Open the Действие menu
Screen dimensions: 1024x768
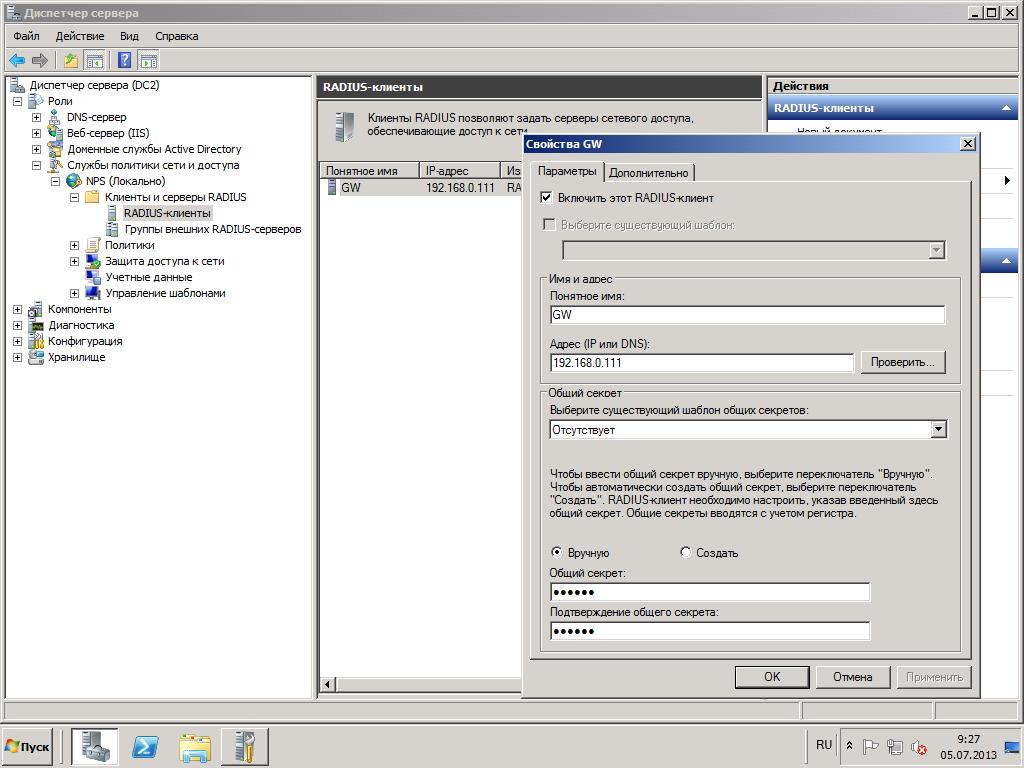[80, 36]
